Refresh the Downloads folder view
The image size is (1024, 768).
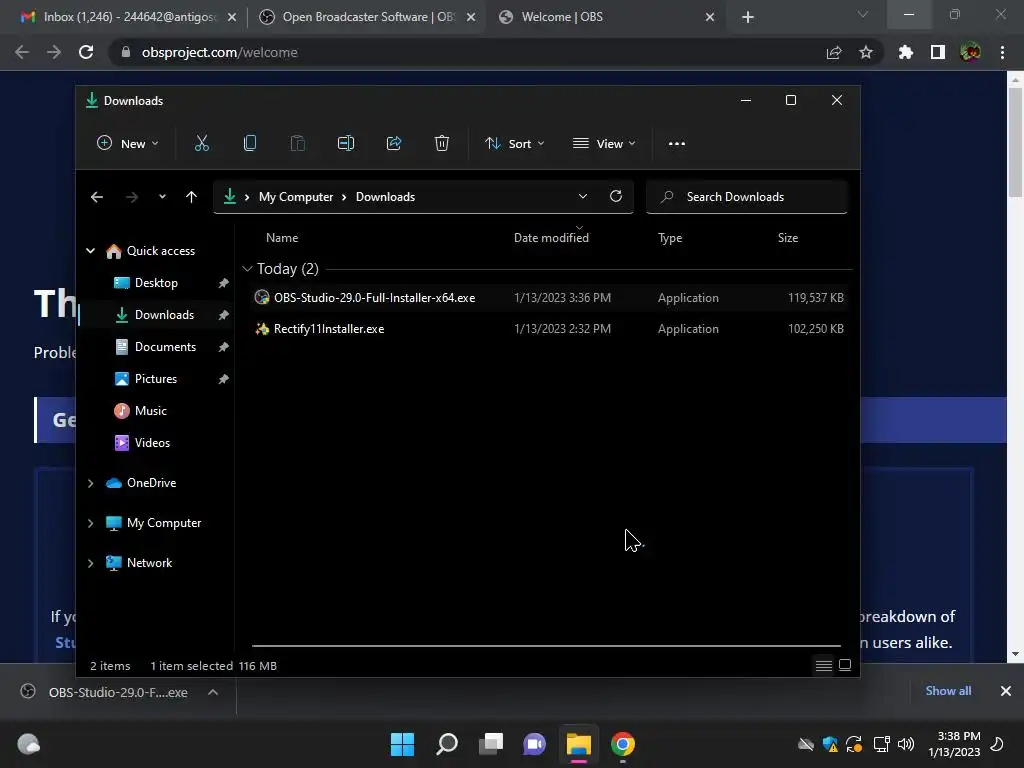(616, 197)
